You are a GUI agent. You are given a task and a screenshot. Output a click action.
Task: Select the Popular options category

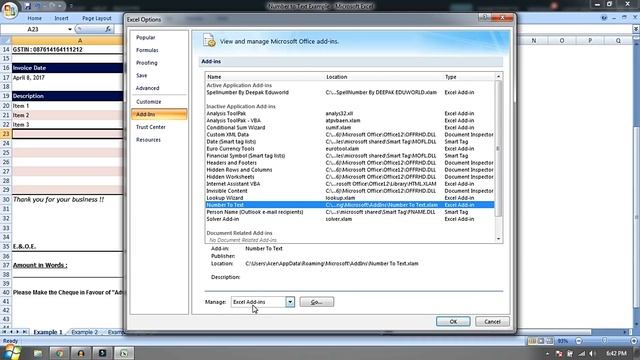click(x=159, y=37)
